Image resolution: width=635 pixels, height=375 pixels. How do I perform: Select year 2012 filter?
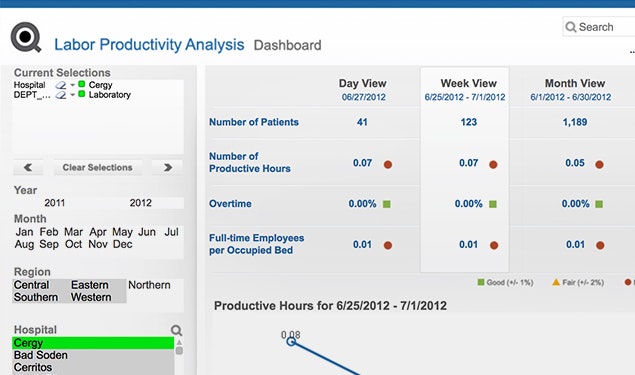click(141, 203)
